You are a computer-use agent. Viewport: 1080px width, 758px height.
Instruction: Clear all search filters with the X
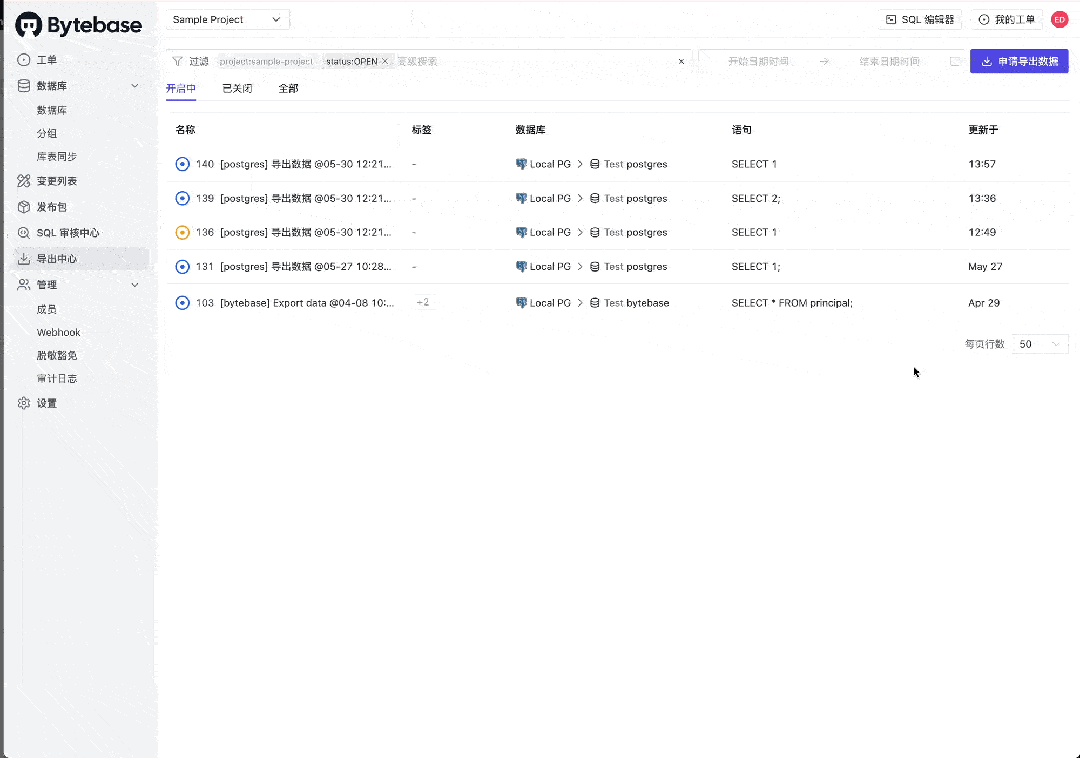coord(681,61)
